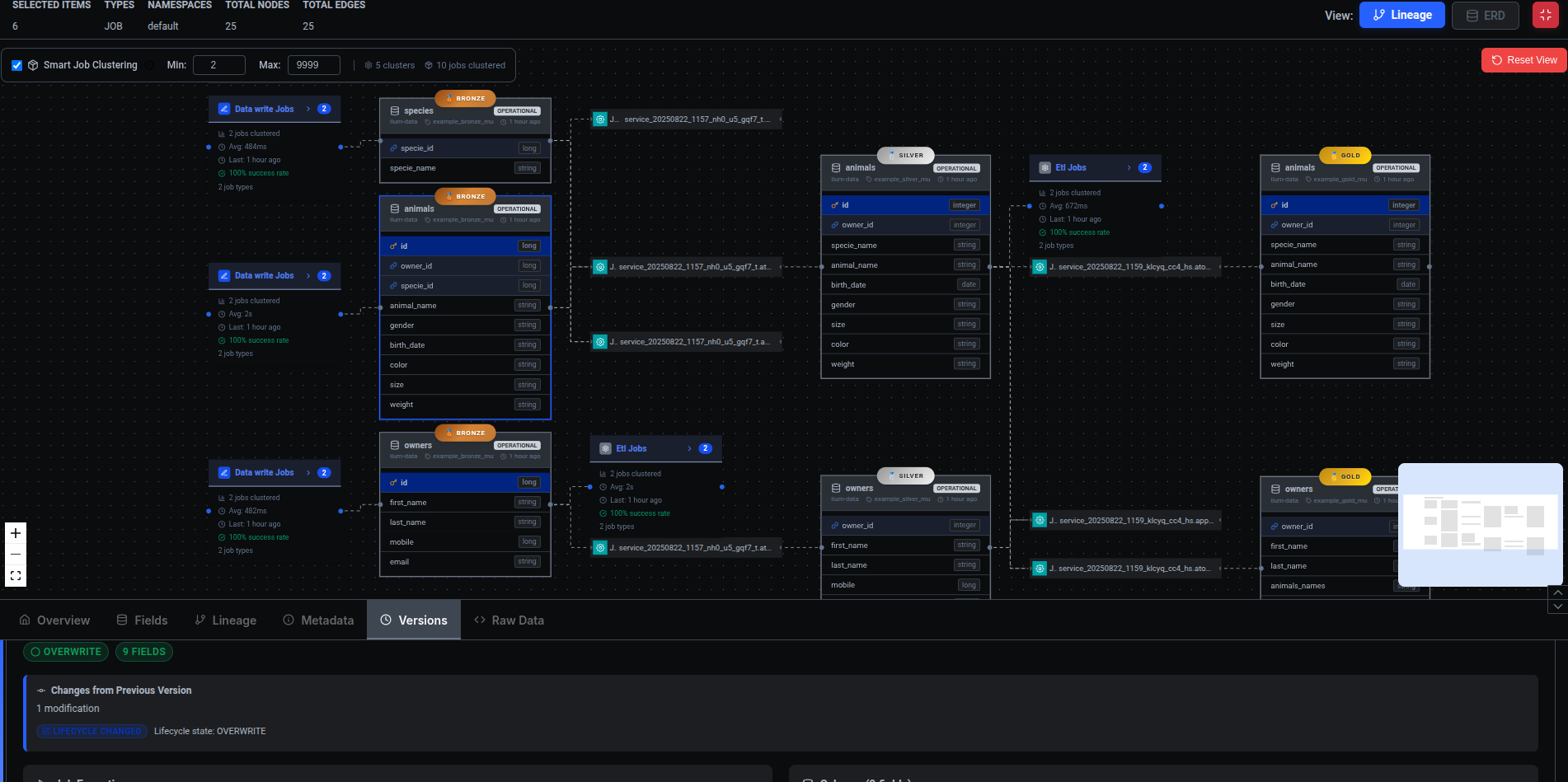Click the minimap overview thumbnail
The width and height of the screenshot is (1568, 782).
1480,525
